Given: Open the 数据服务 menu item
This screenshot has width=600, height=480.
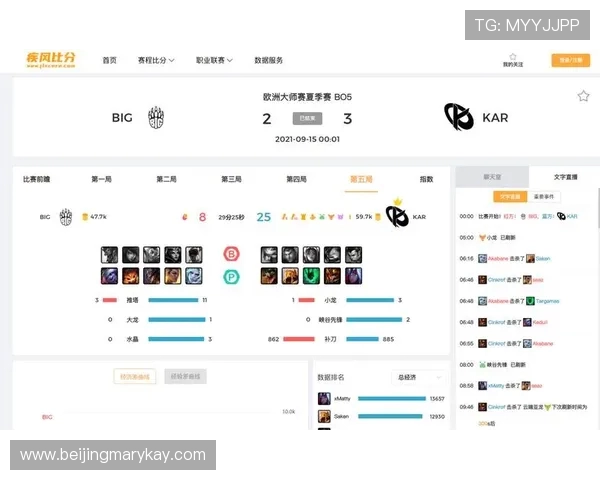Looking at the screenshot, I should coord(269,60).
